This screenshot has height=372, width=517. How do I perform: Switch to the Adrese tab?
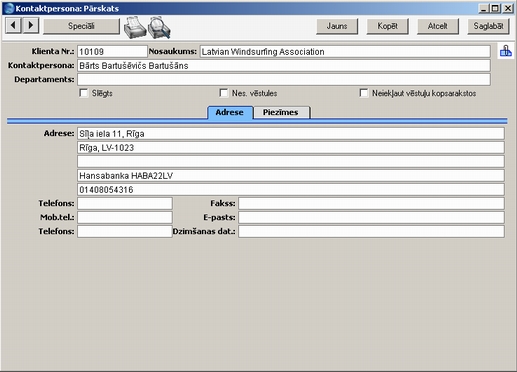point(230,112)
